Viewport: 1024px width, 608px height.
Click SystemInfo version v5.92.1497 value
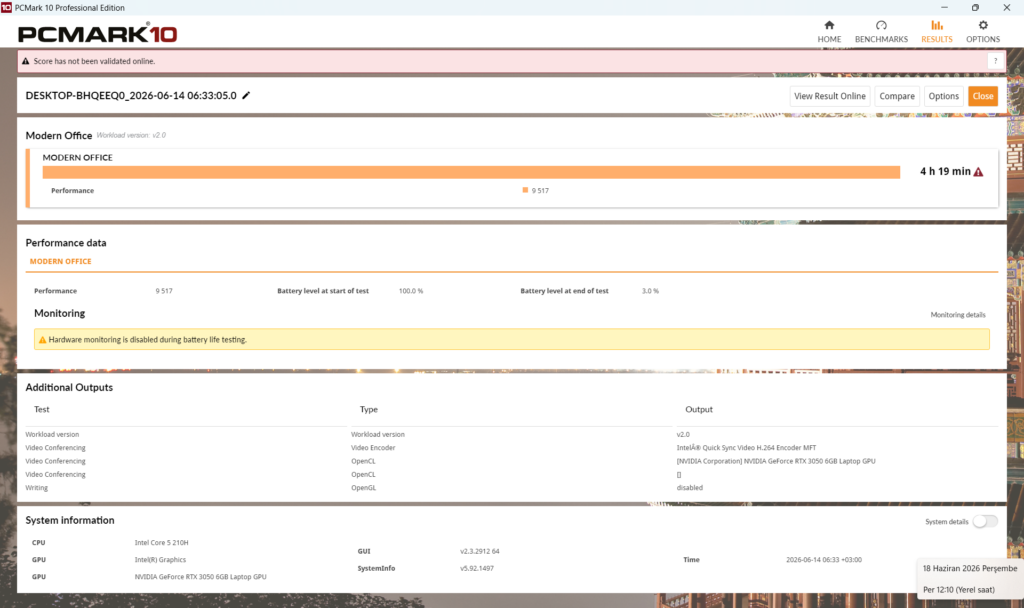click(477, 568)
